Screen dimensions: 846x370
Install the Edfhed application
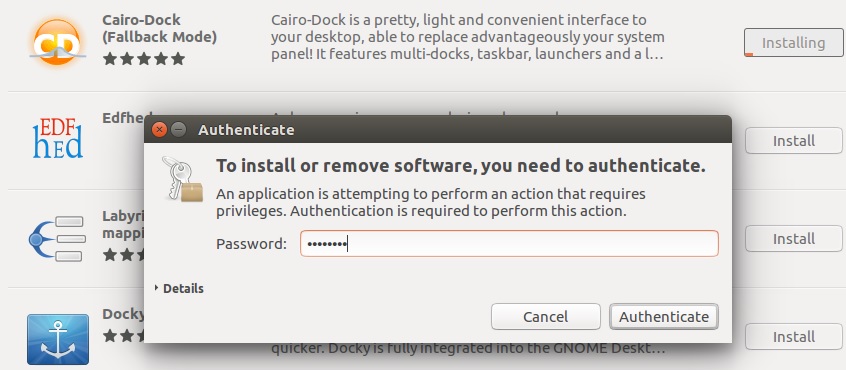pos(794,141)
